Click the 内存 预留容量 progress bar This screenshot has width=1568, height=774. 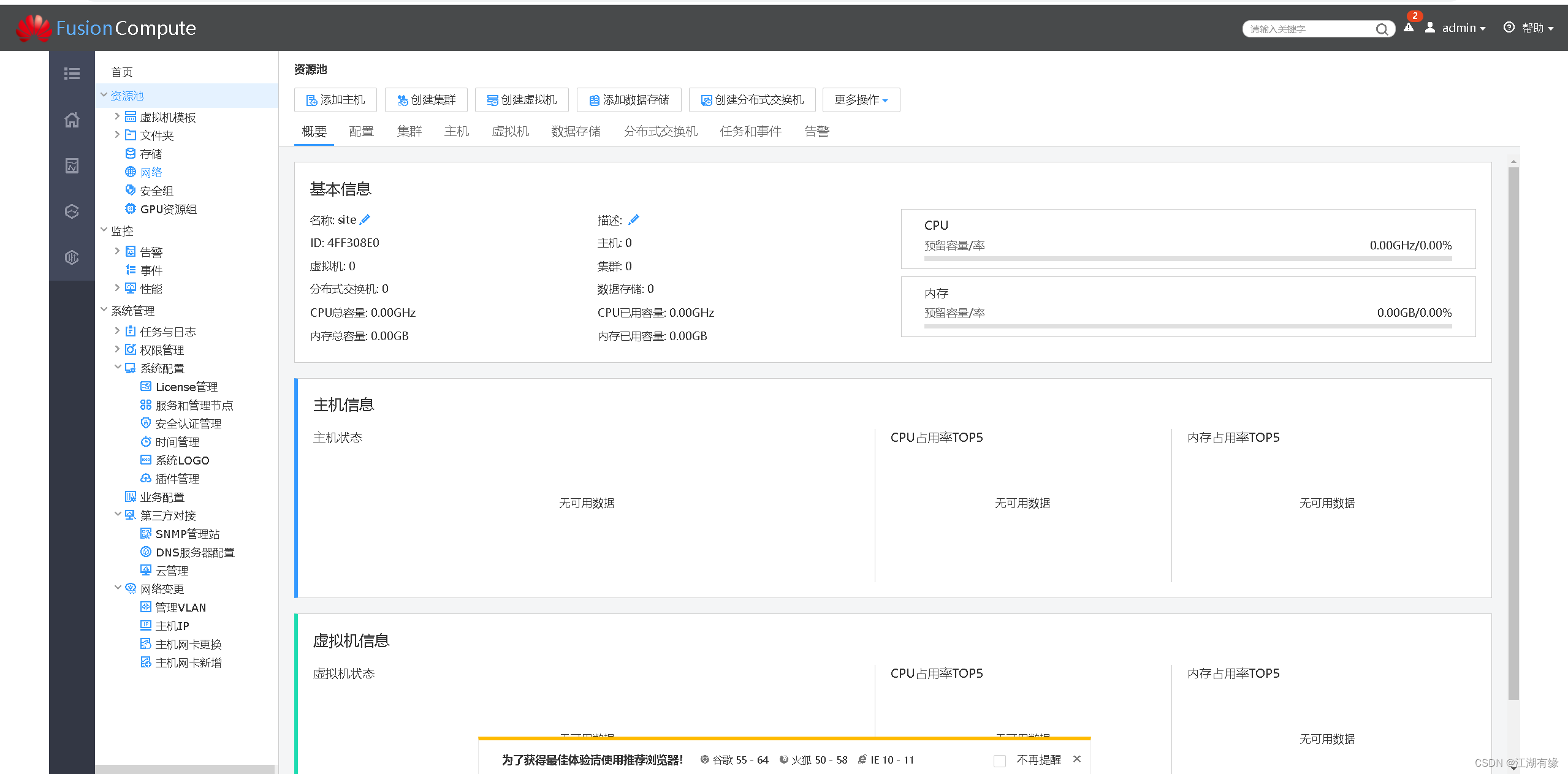click(x=1188, y=326)
